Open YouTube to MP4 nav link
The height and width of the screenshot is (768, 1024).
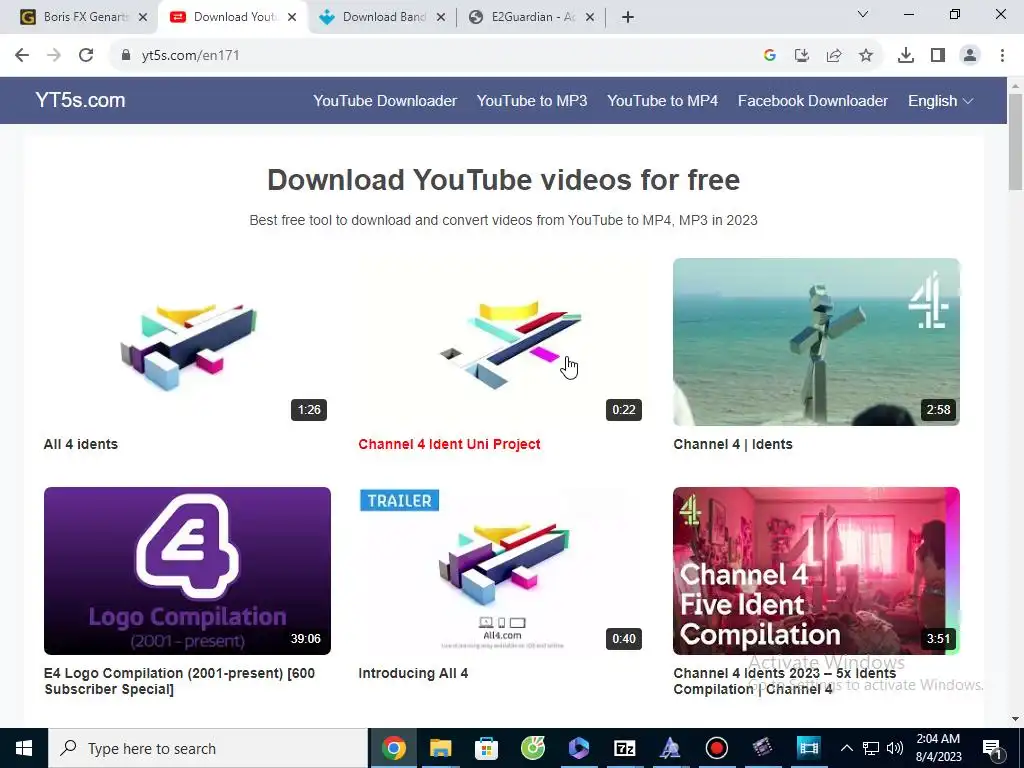click(662, 101)
